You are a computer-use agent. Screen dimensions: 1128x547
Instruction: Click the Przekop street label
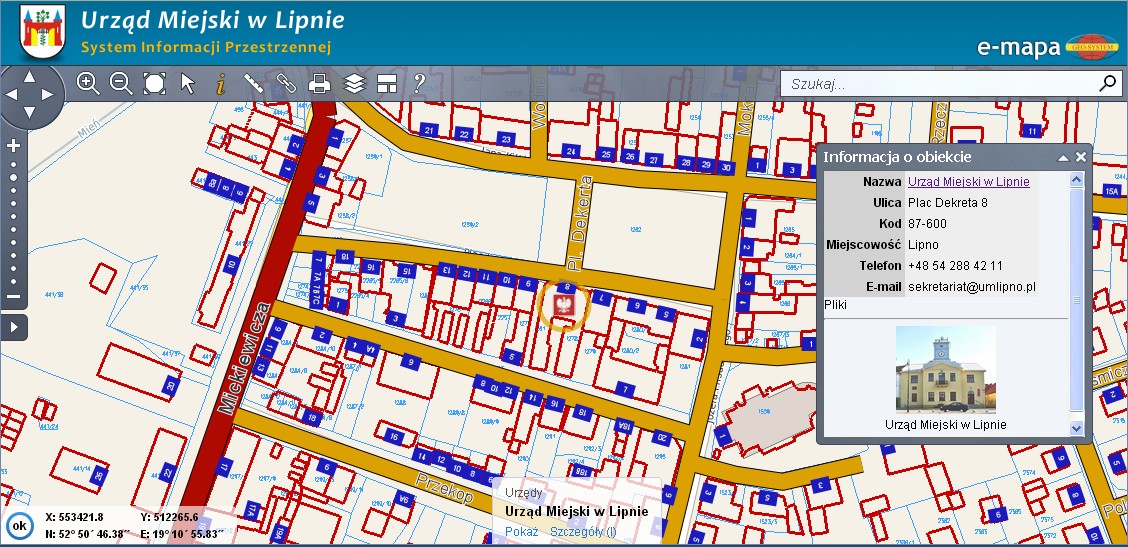coord(444,488)
